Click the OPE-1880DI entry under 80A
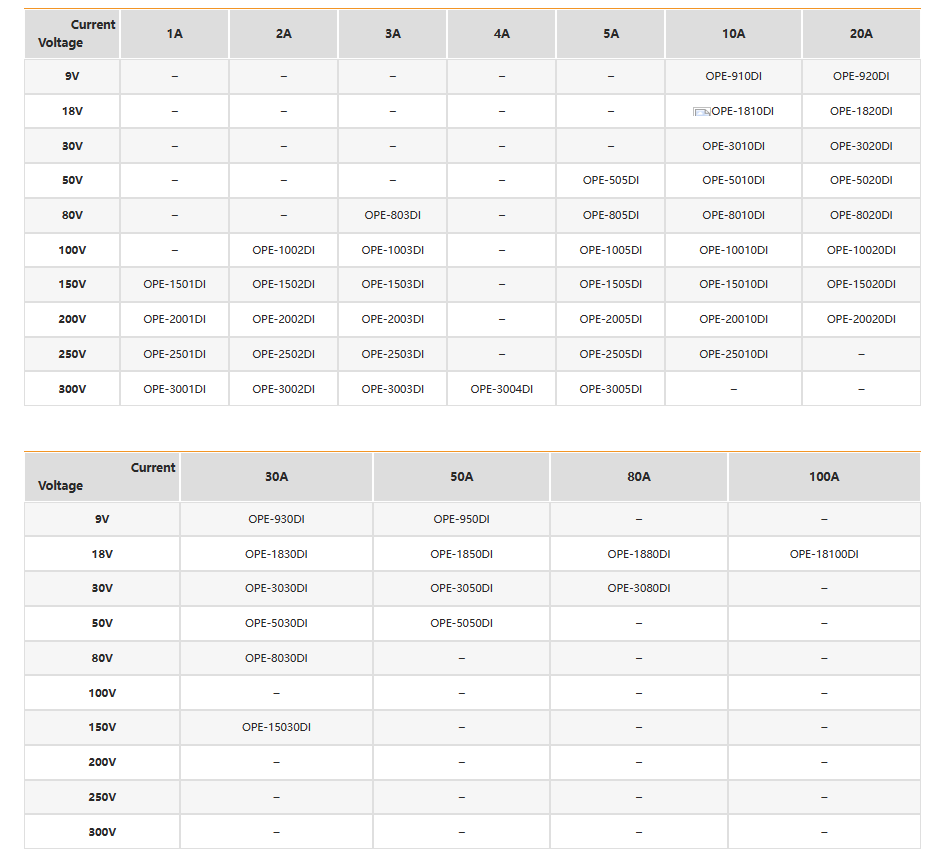Viewport: 947px width, 862px height. tap(638, 554)
